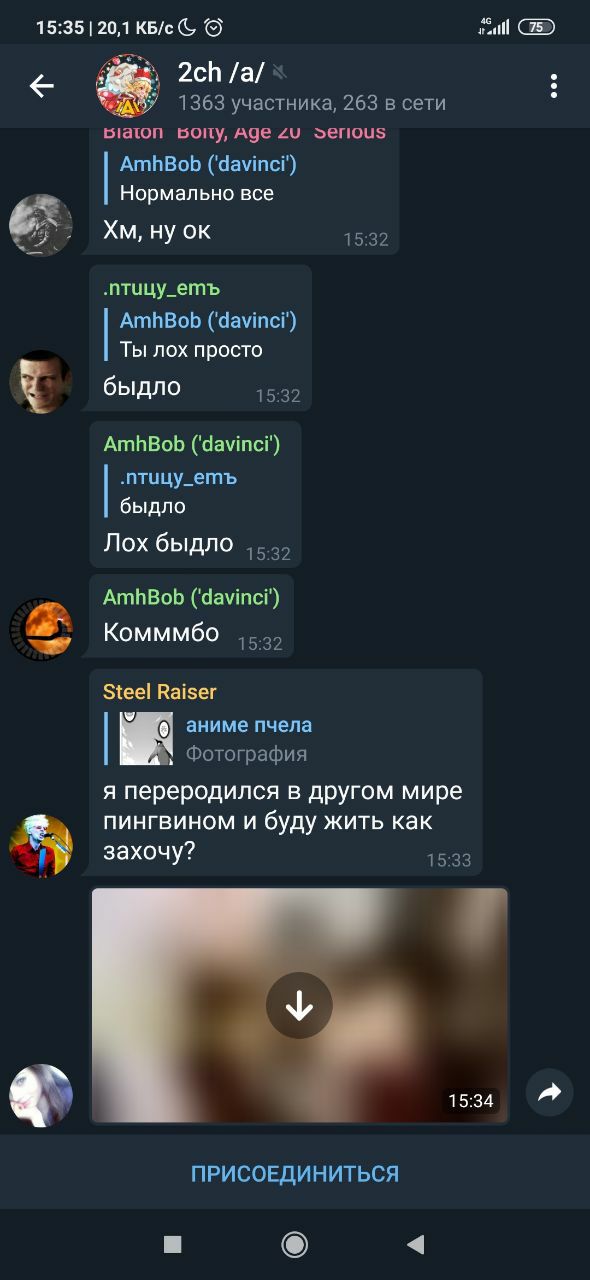Open the аниме пчела photo reply preview

point(215,739)
